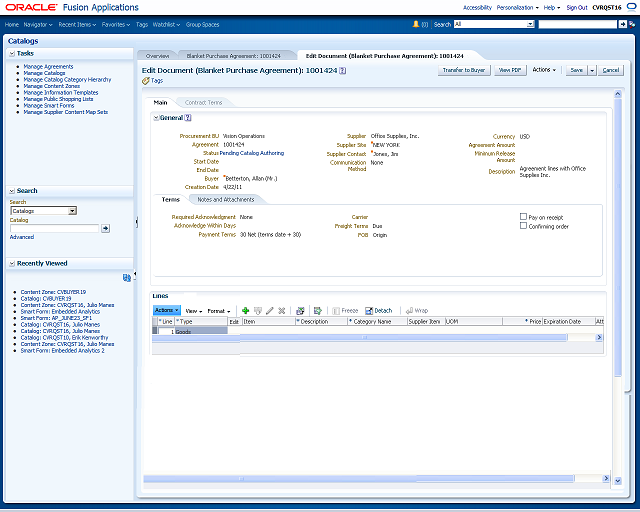
Task: Click the delete X icon in Lines toolbar
Action: (282, 311)
